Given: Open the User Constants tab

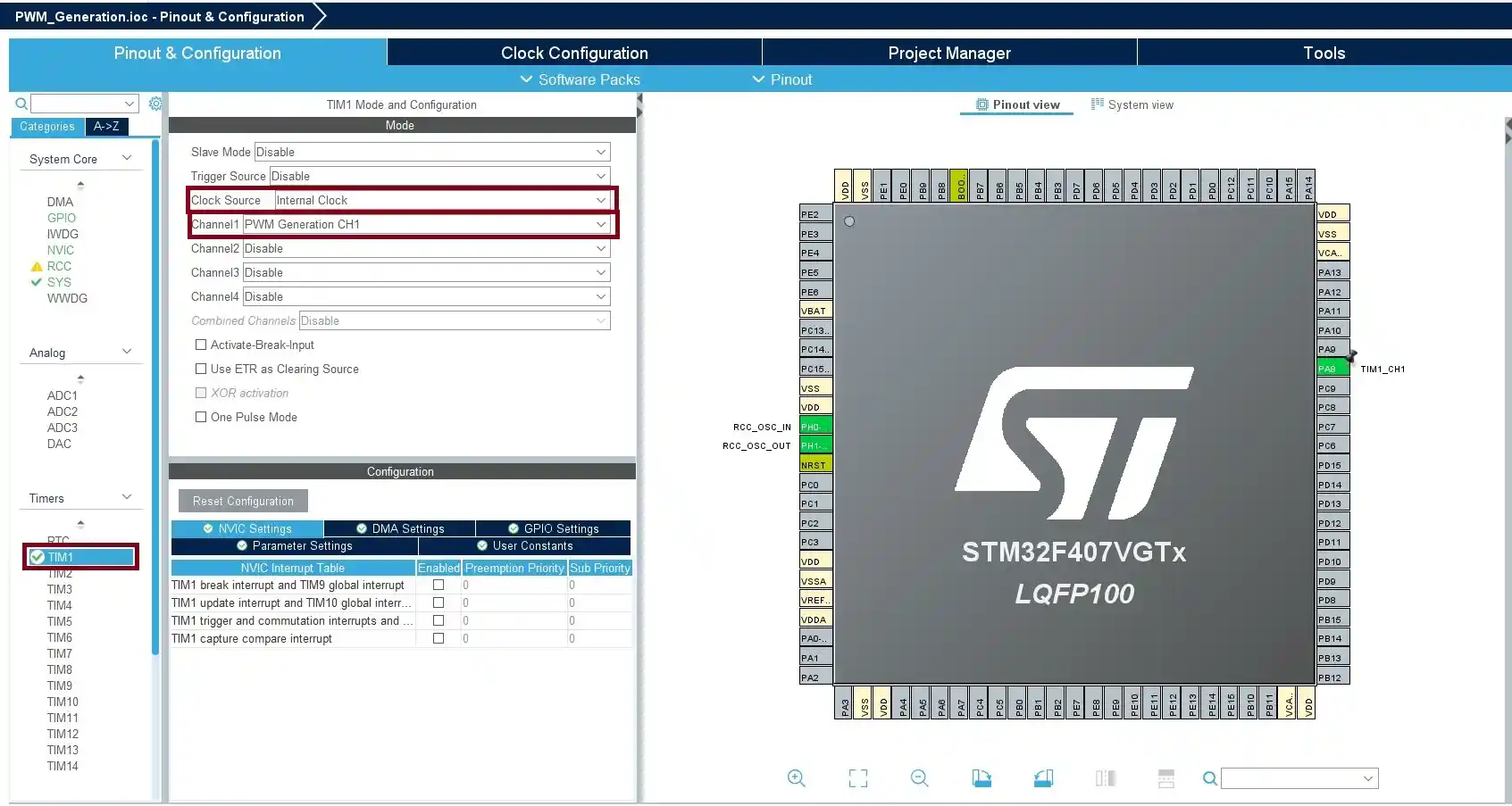Looking at the screenshot, I should 525,546.
